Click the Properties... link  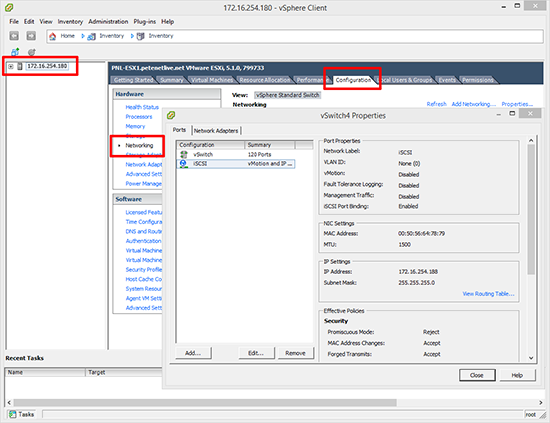[x=517, y=104]
